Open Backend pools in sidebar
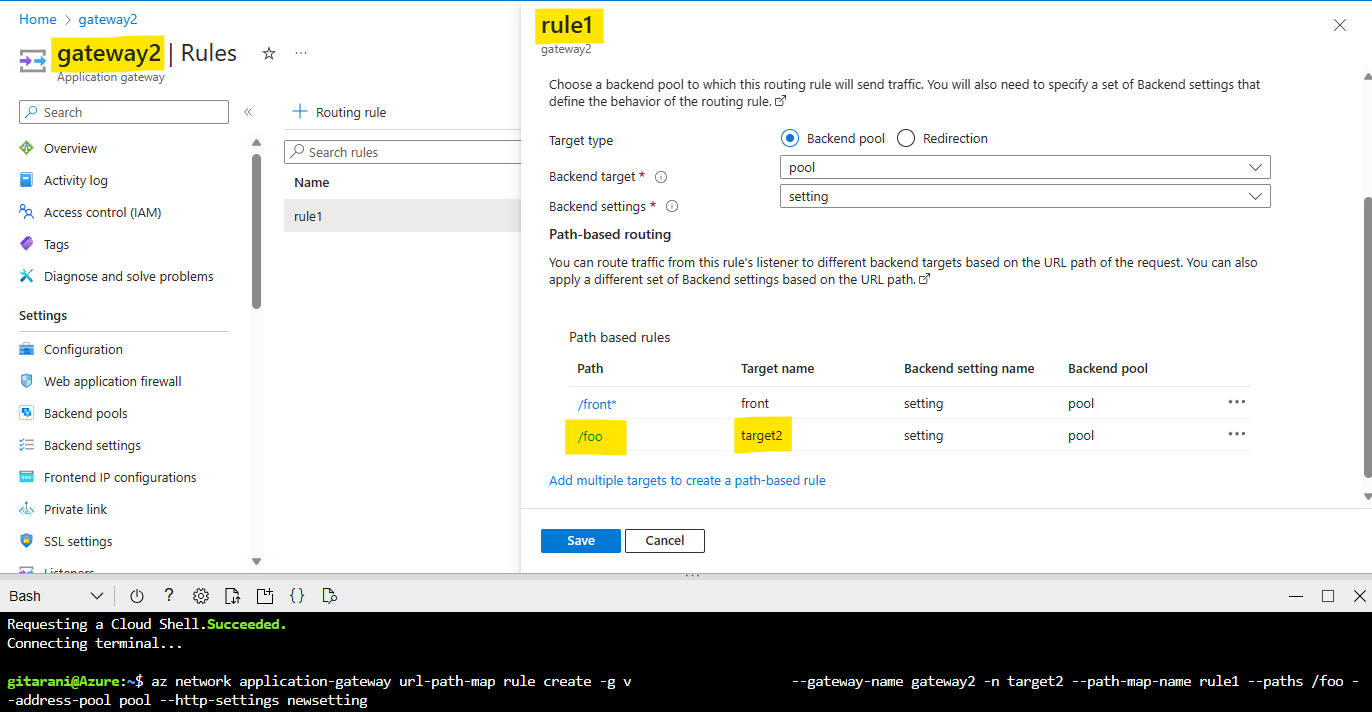1372x712 pixels. 85,413
